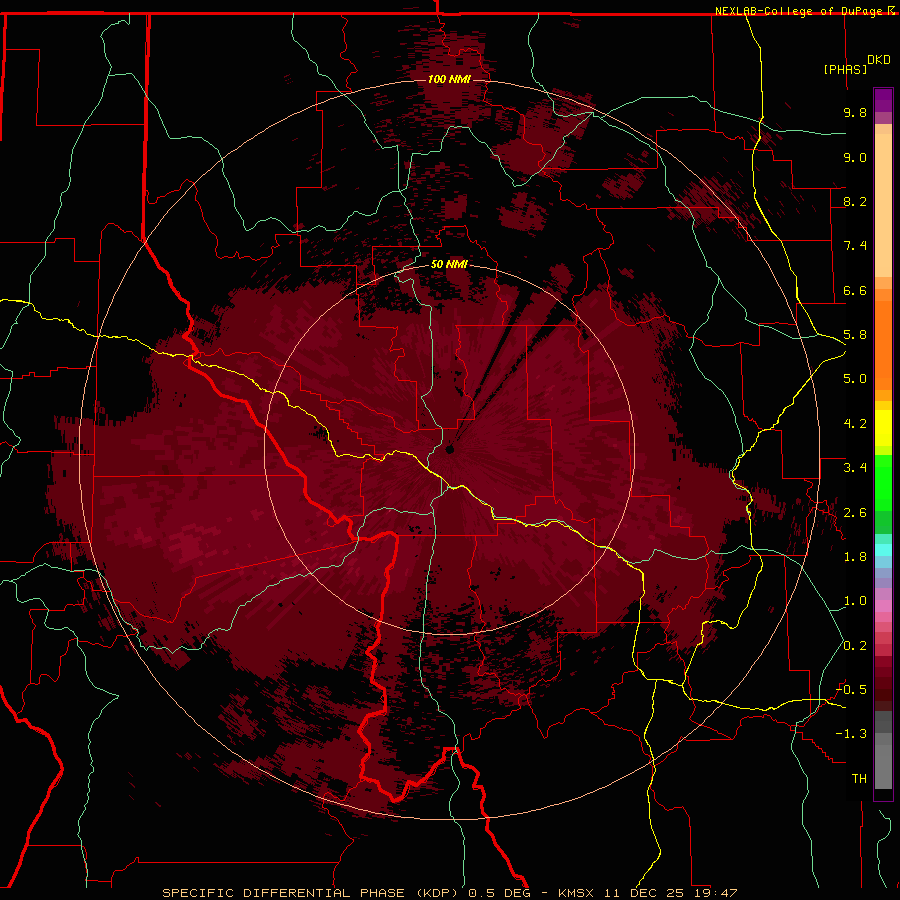This screenshot has height=900, width=900.
Task: Click the 100 NMI range ring label
Action: 449,79
